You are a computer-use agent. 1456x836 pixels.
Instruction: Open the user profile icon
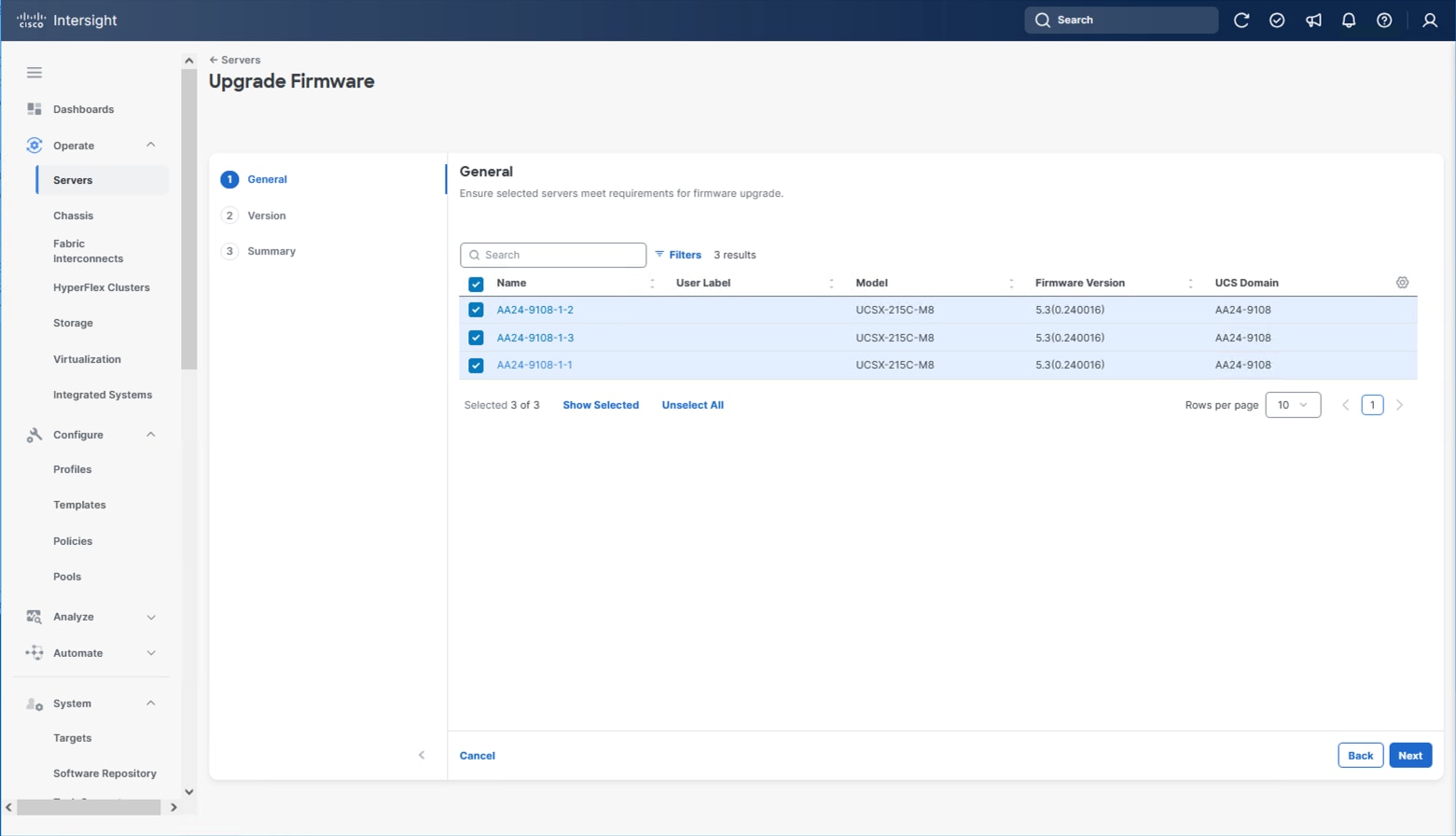click(1430, 20)
